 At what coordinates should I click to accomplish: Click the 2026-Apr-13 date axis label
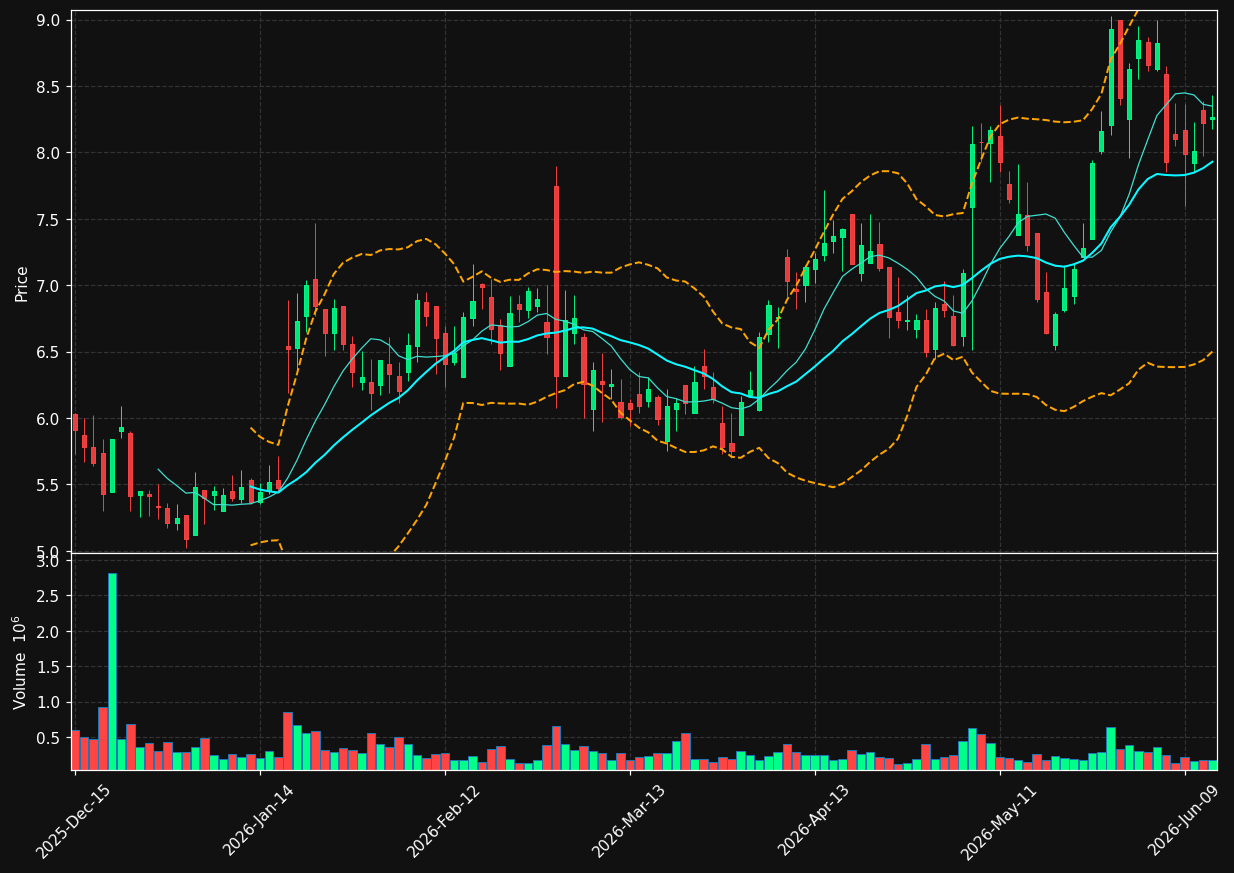click(x=814, y=821)
